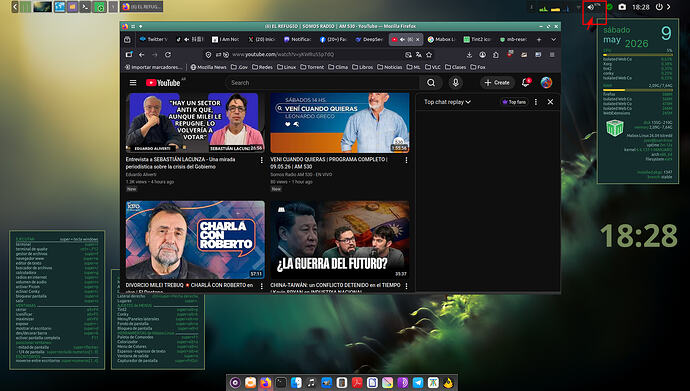Open the Firefox application hamburger menu
This screenshot has width=690, height=391.
point(552,55)
